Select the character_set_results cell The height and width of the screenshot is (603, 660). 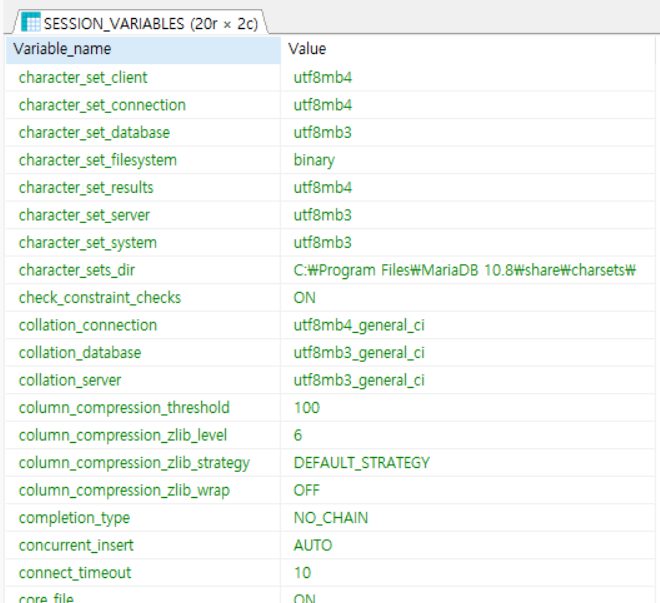coord(143,188)
